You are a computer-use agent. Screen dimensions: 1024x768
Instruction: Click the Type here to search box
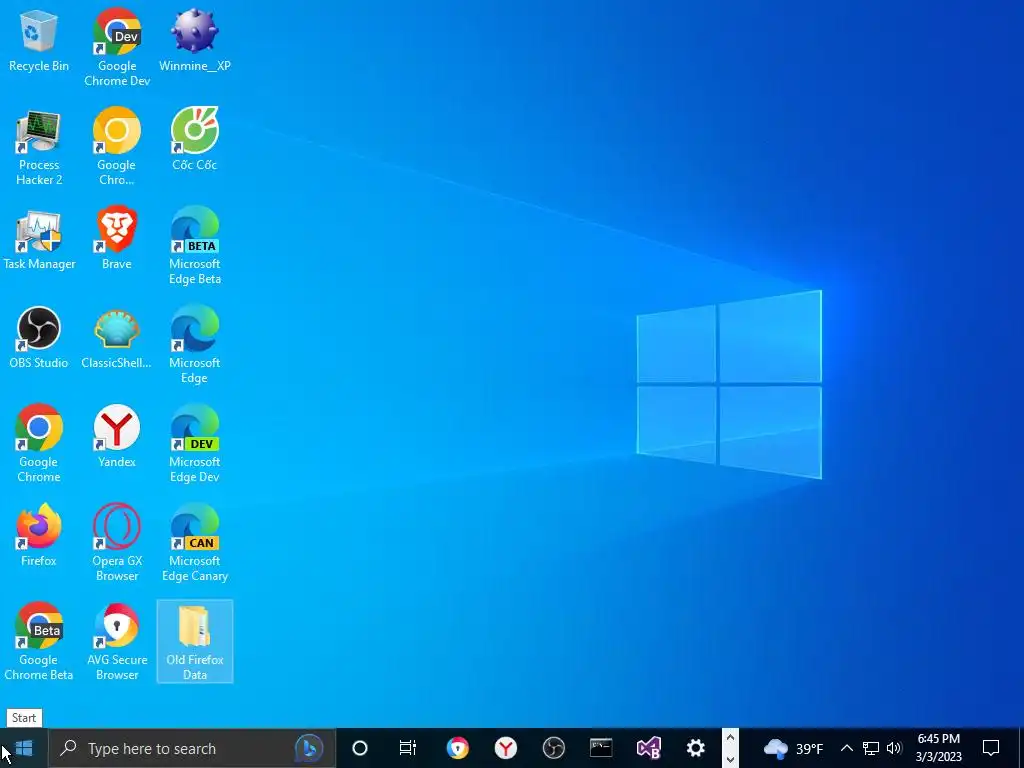191,748
